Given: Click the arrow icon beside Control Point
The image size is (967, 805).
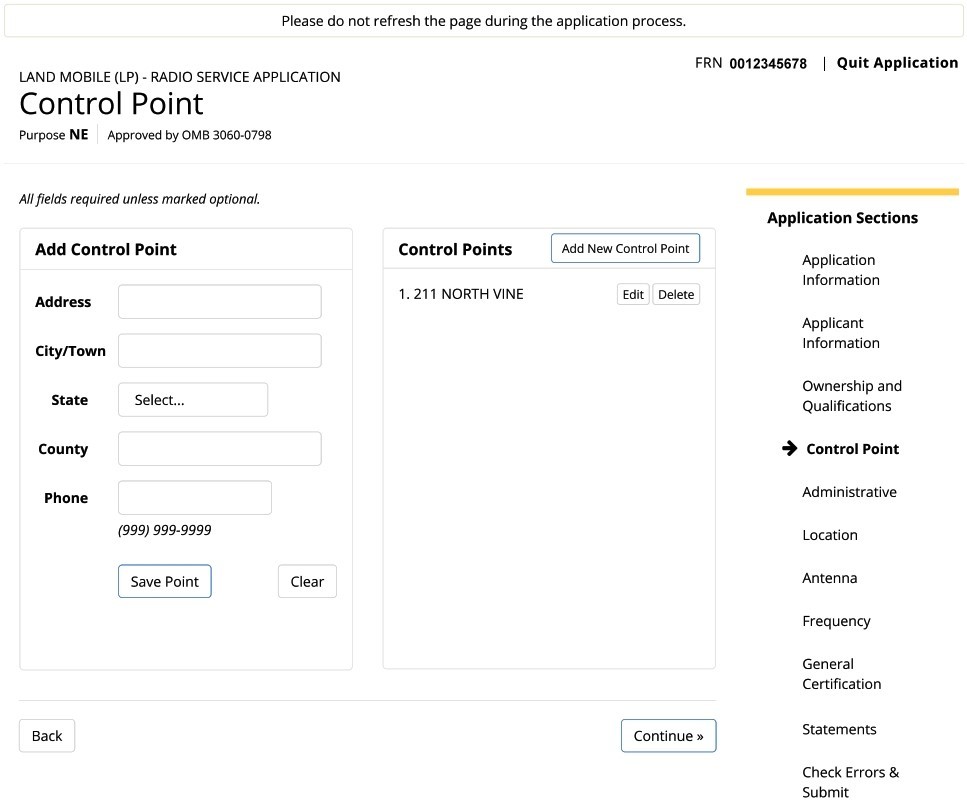Looking at the screenshot, I should click(789, 448).
